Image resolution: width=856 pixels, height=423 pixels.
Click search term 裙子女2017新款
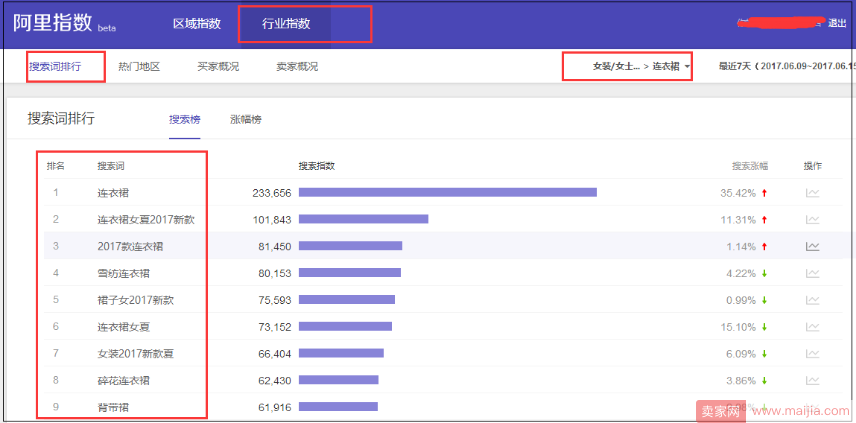(x=136, y=300)
